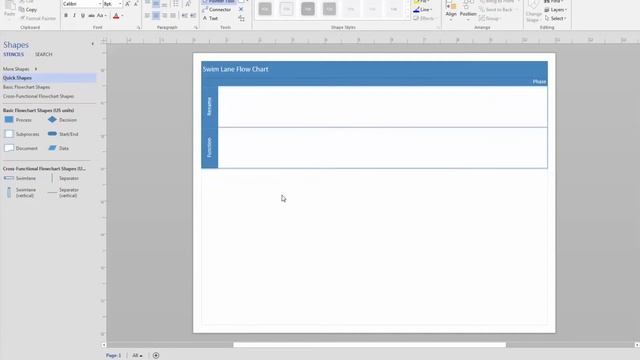Activate Format Painter
640x360 pixels.
tap(38, 18)
